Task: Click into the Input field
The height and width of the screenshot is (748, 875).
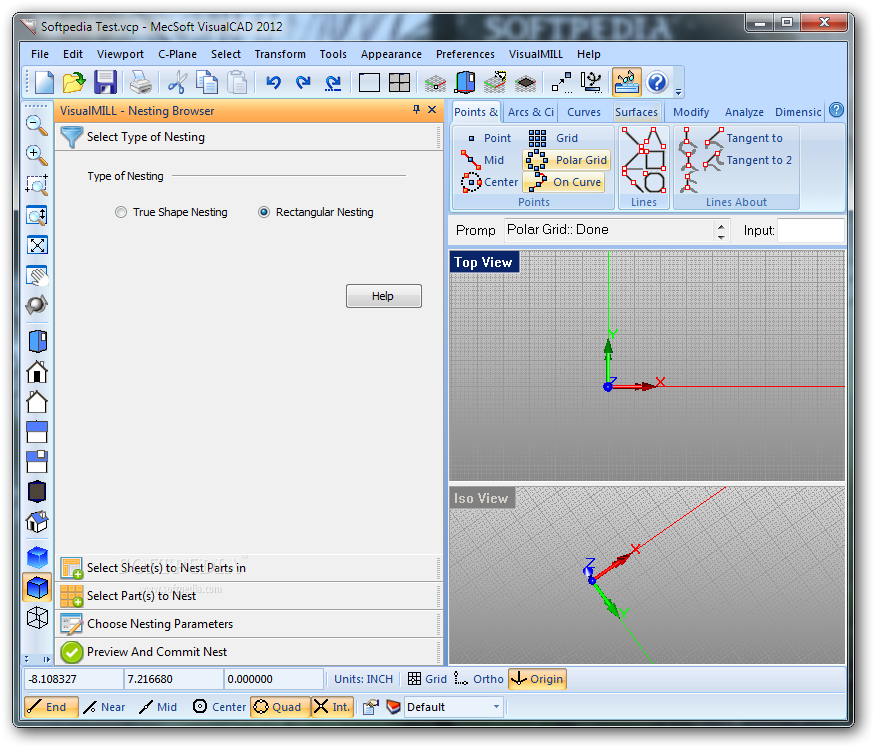Action: (x=811, y=230)
